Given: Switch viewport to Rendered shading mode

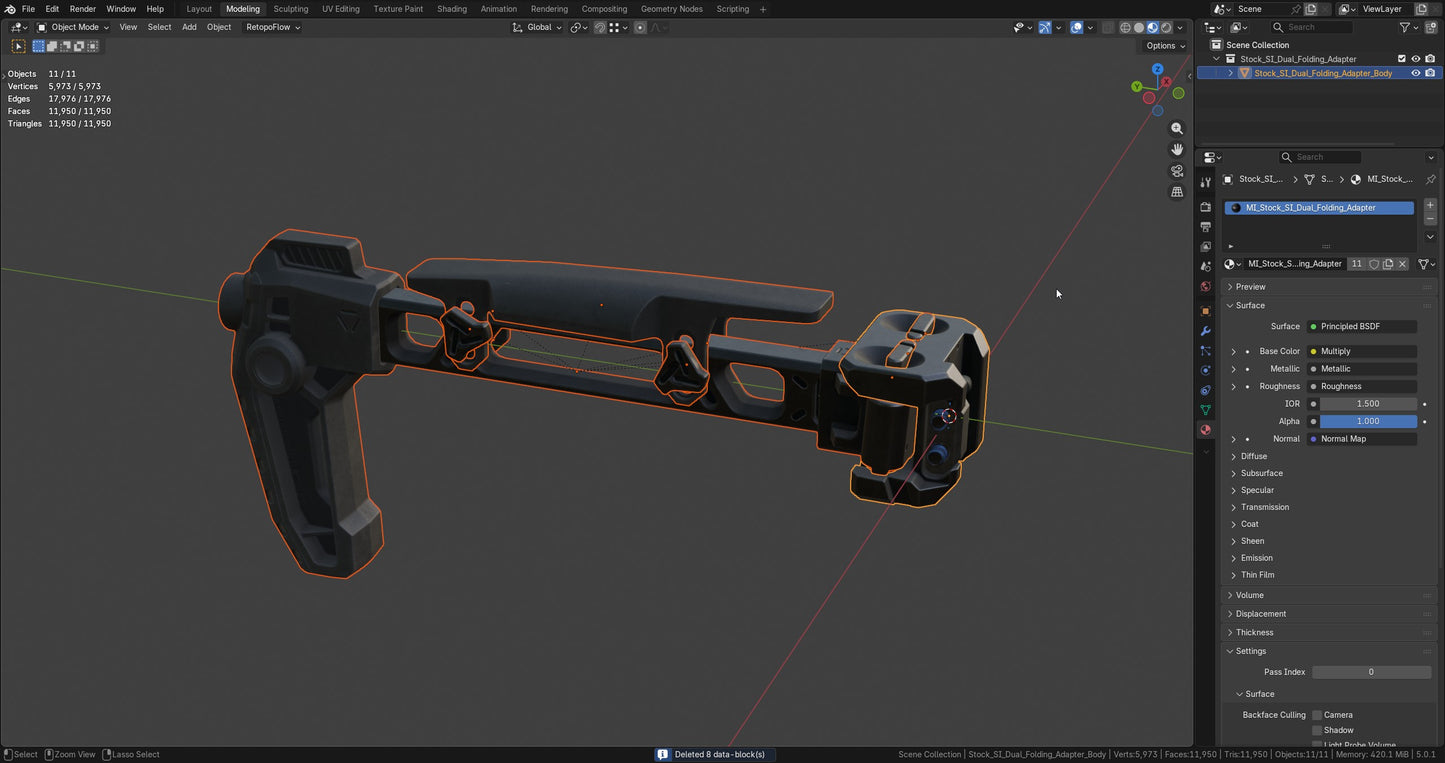Looking at the screenshot, I should pos(1166,27).
